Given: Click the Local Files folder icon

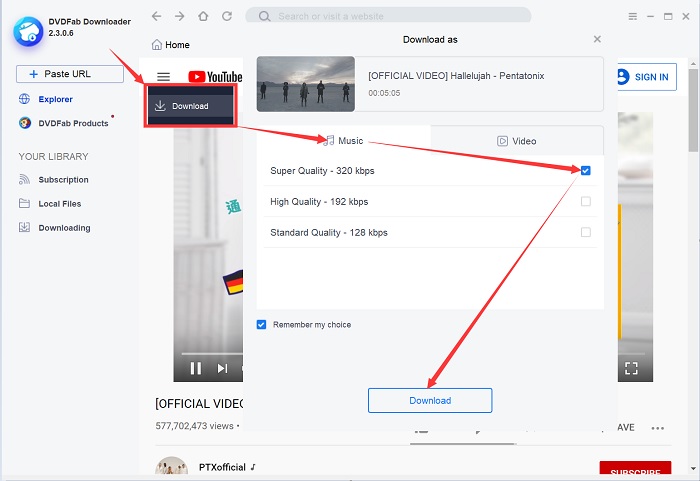Looking at the screenshot, I should tap(24, 204).
